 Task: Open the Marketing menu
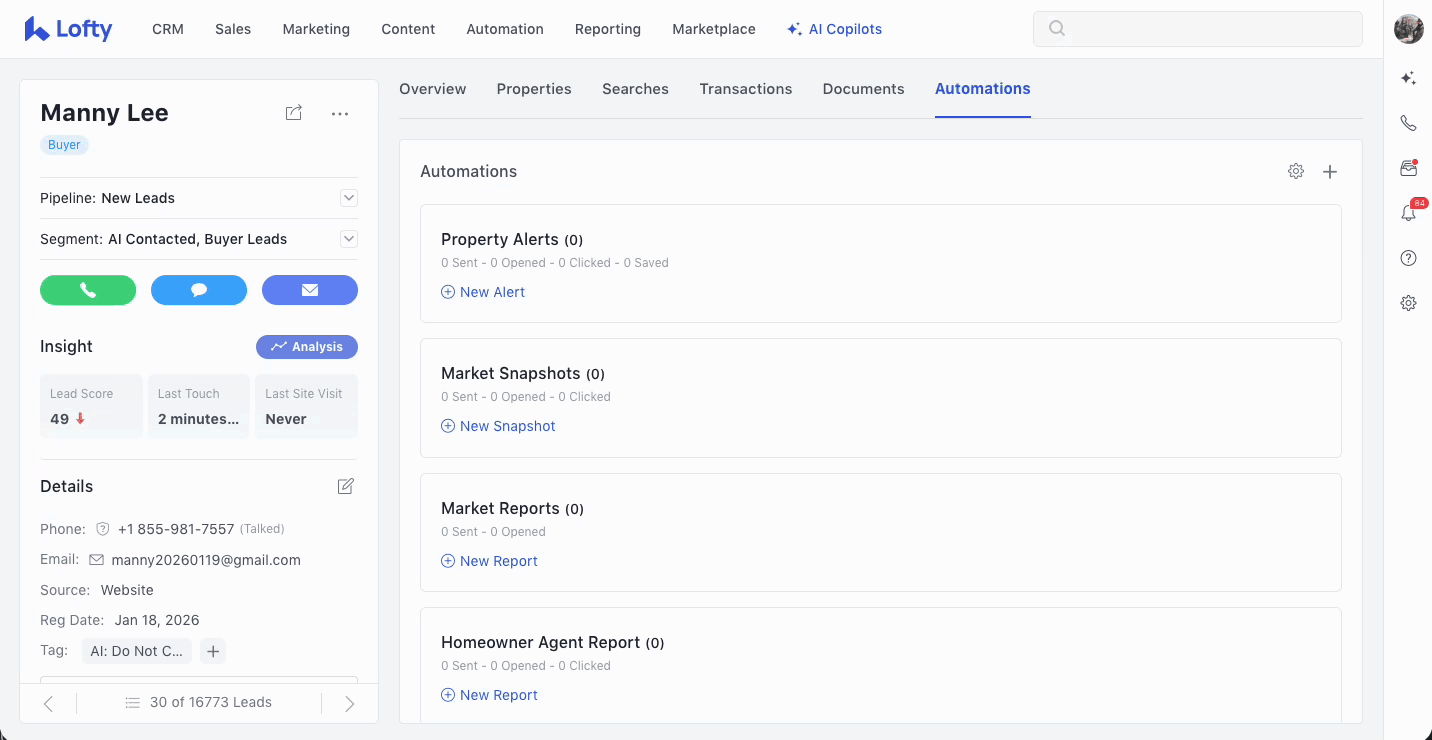pyautogui.click(x=316, y=29)
